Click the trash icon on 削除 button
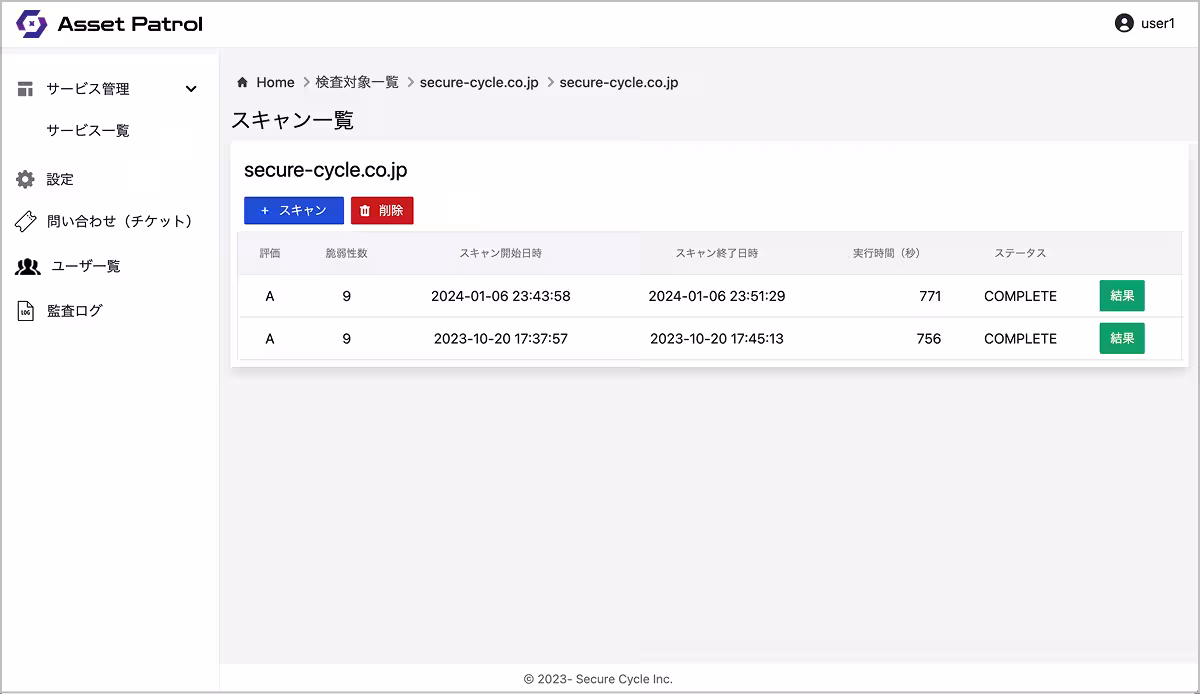The height and width of the screenshot is (694, 1200). (363, 211)
